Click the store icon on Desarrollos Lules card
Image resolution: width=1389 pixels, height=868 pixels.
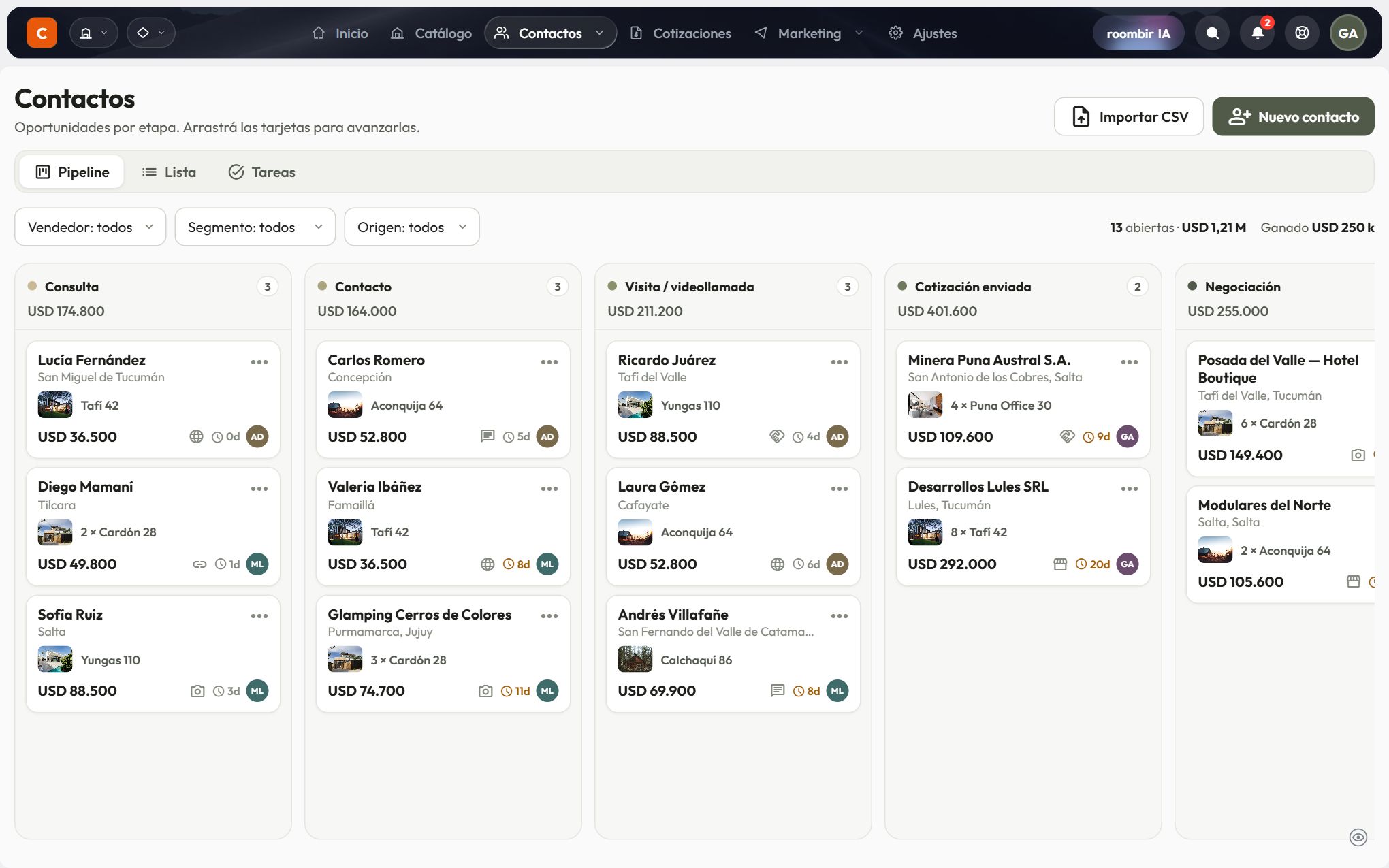click(1059, 564)
